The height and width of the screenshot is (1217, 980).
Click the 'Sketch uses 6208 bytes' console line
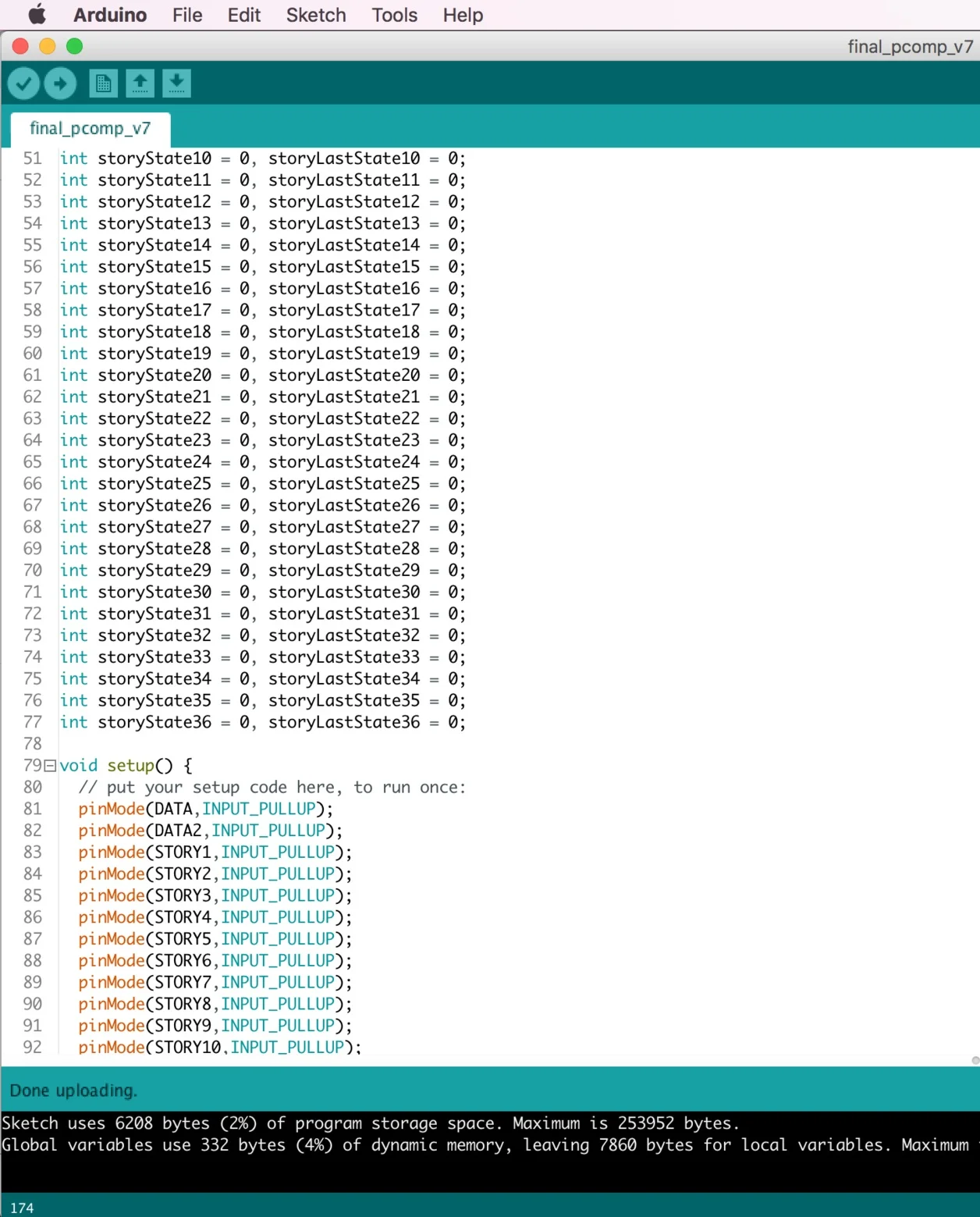[371, 1123]
